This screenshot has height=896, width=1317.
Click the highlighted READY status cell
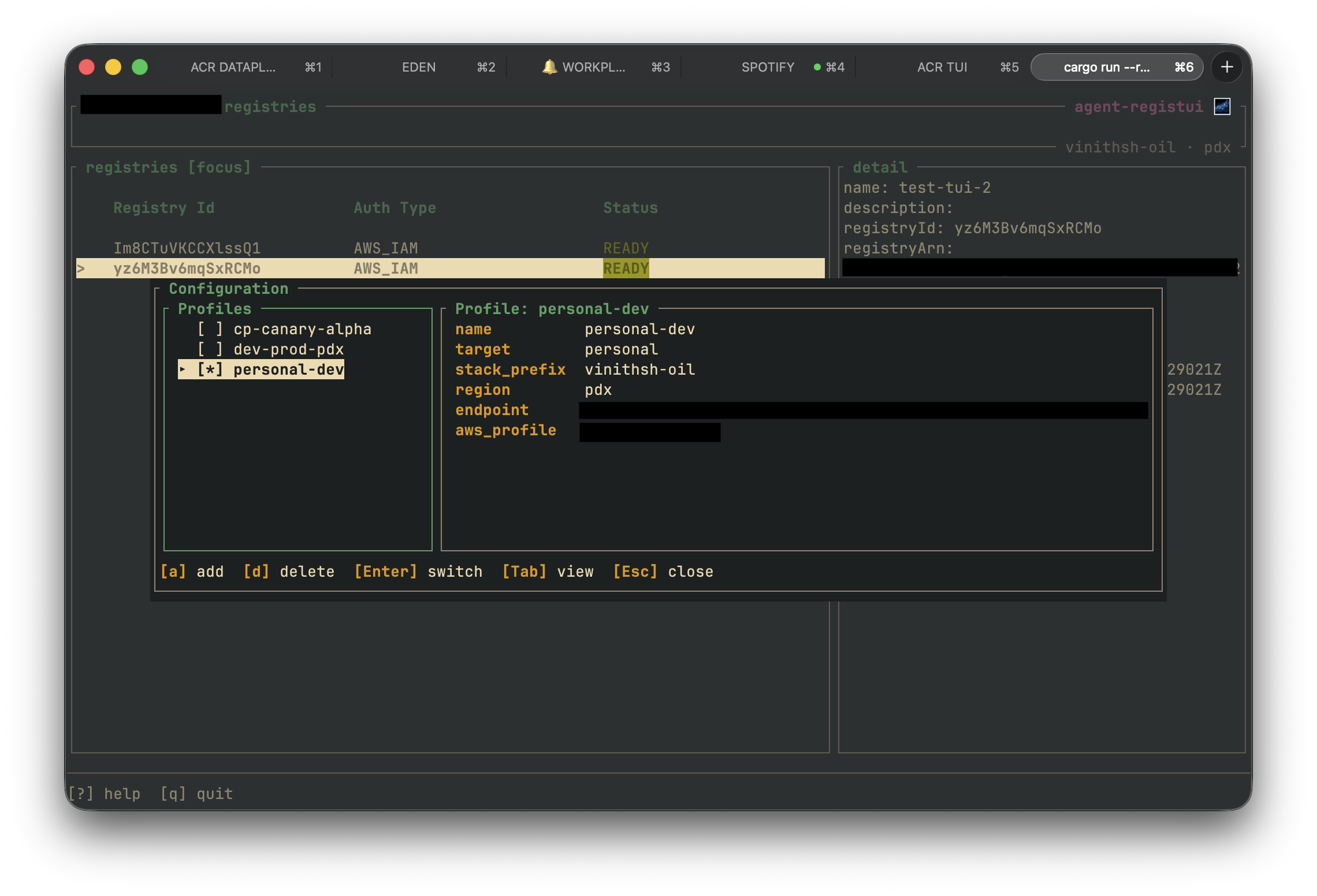(x=626, y=268)
